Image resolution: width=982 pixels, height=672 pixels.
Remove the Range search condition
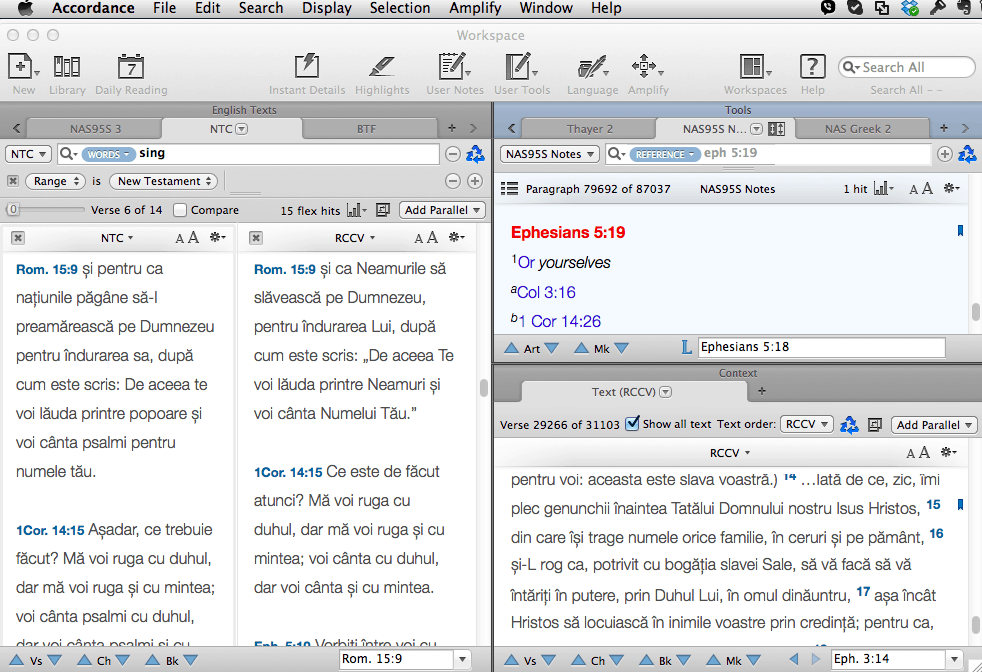13,181
